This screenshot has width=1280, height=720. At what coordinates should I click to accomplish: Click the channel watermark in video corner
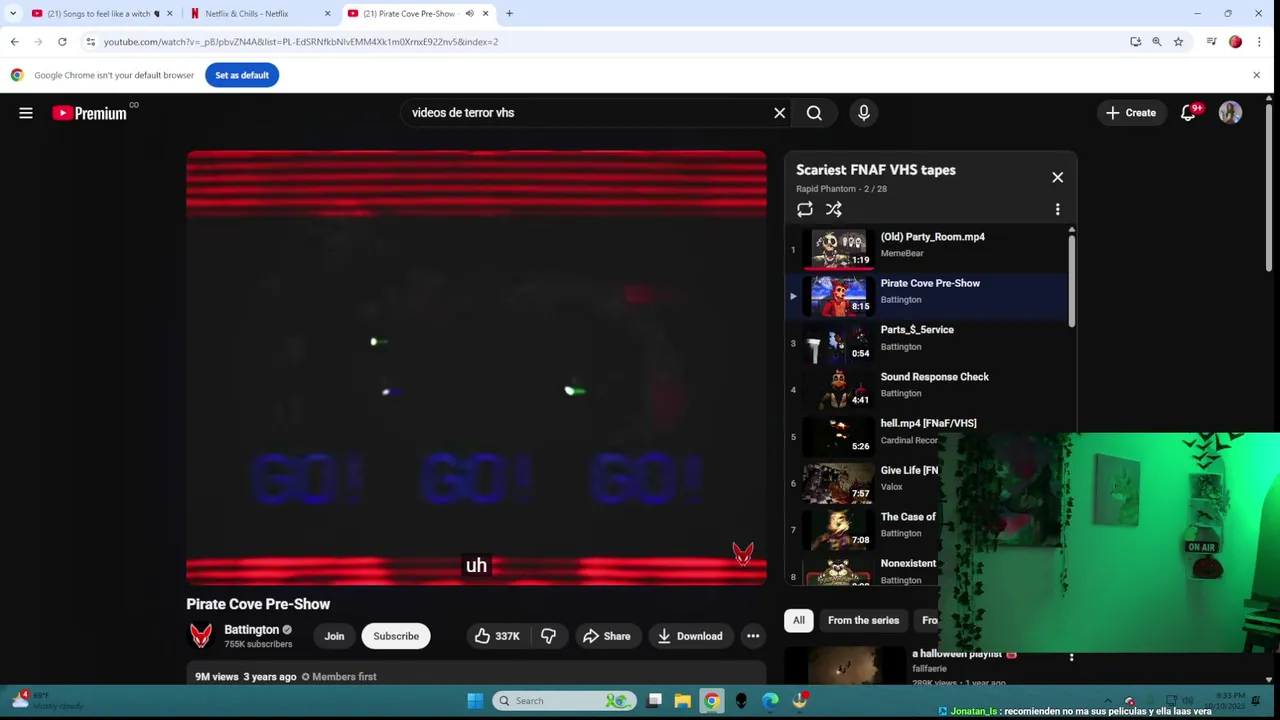coord(743,553)
